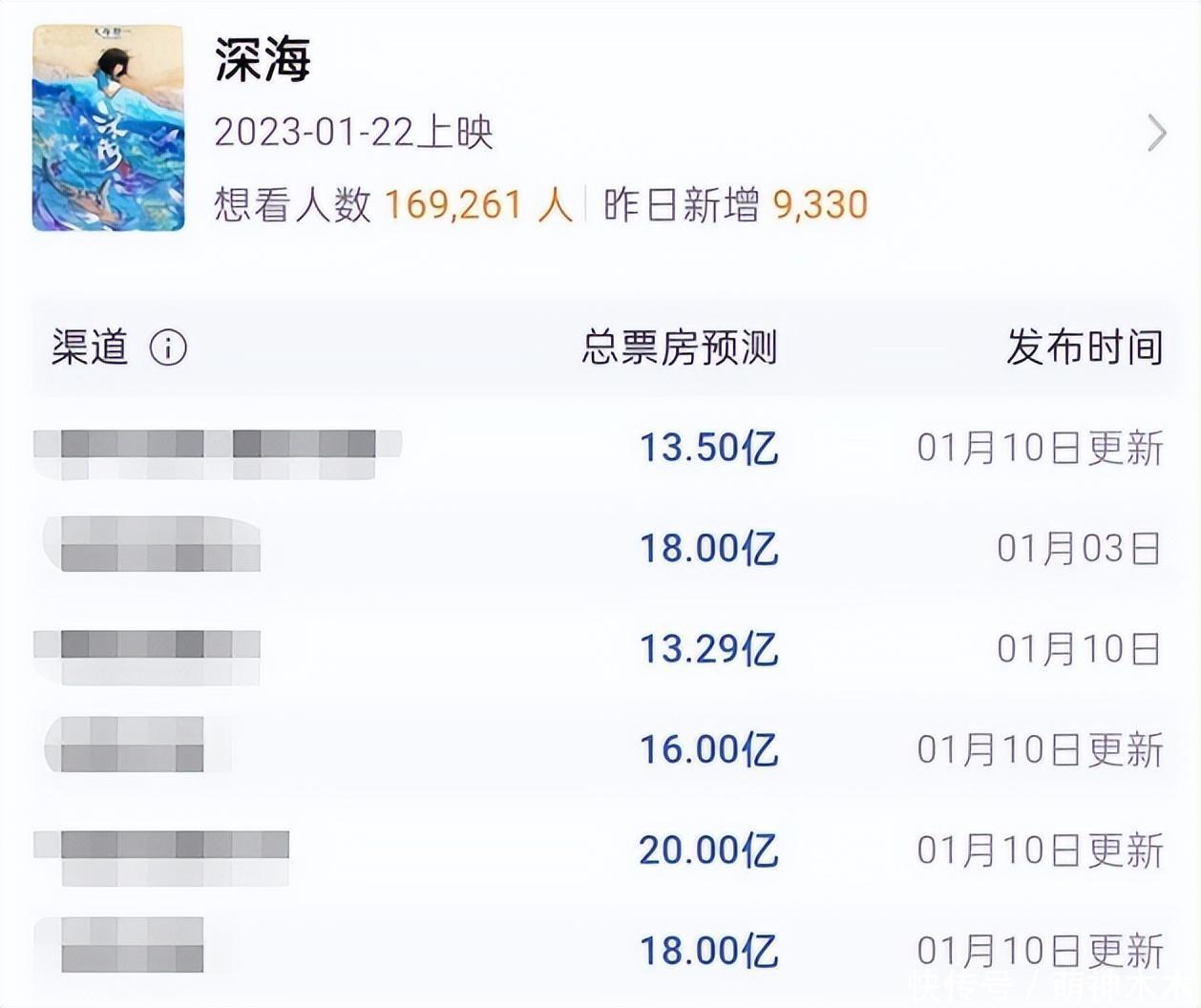Click the 16.00亿 prediction value
This screenshot has width=1201, height=1008.
(707, 750)
